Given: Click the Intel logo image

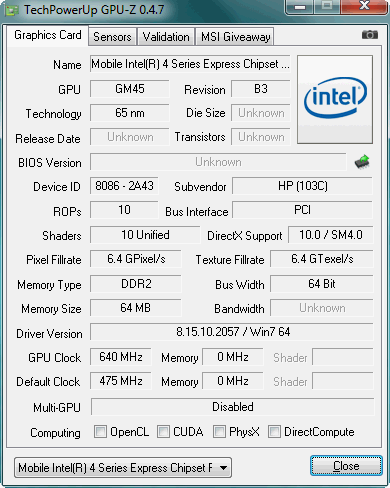Looking at the screenshot, I should [x=335, y=100].
